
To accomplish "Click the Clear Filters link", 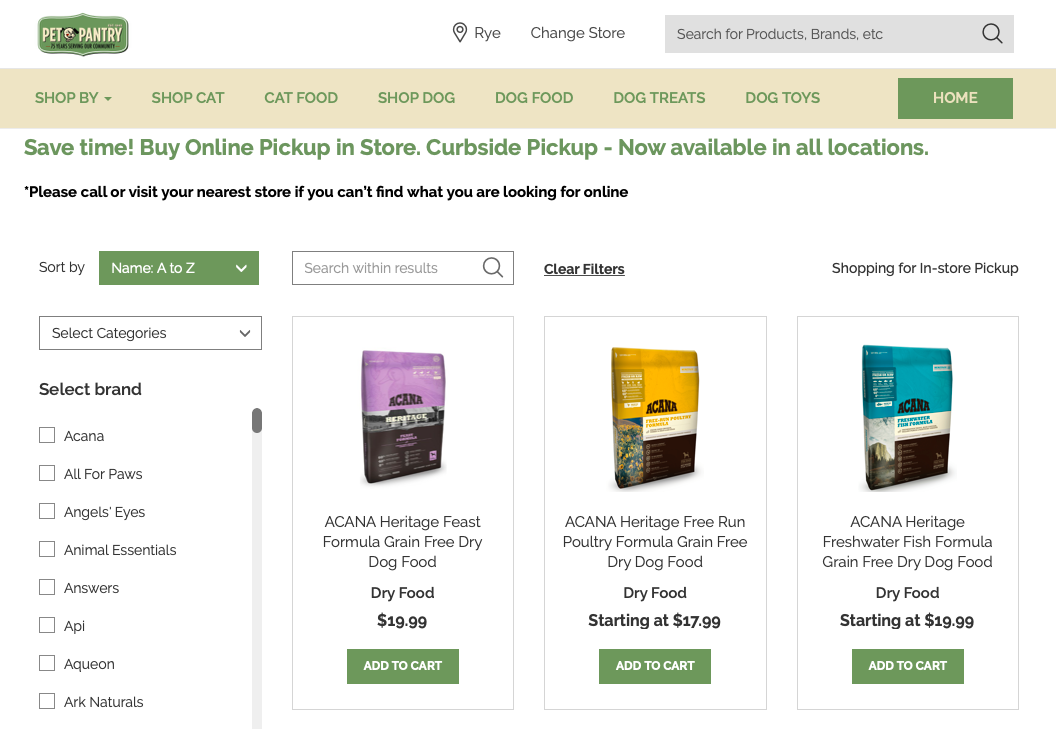I will point(584,269).
